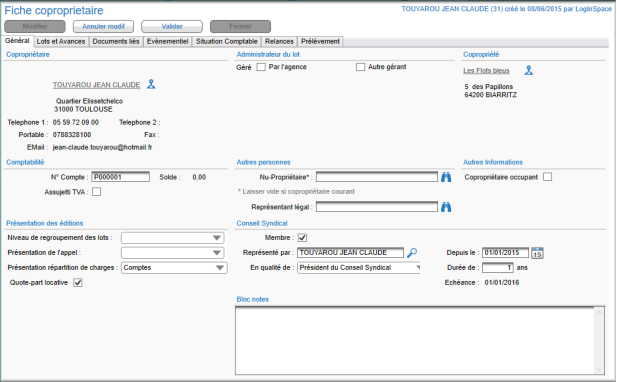Click N° Compte field P000001
The image size is (617, 382).
tap(120, 177)
